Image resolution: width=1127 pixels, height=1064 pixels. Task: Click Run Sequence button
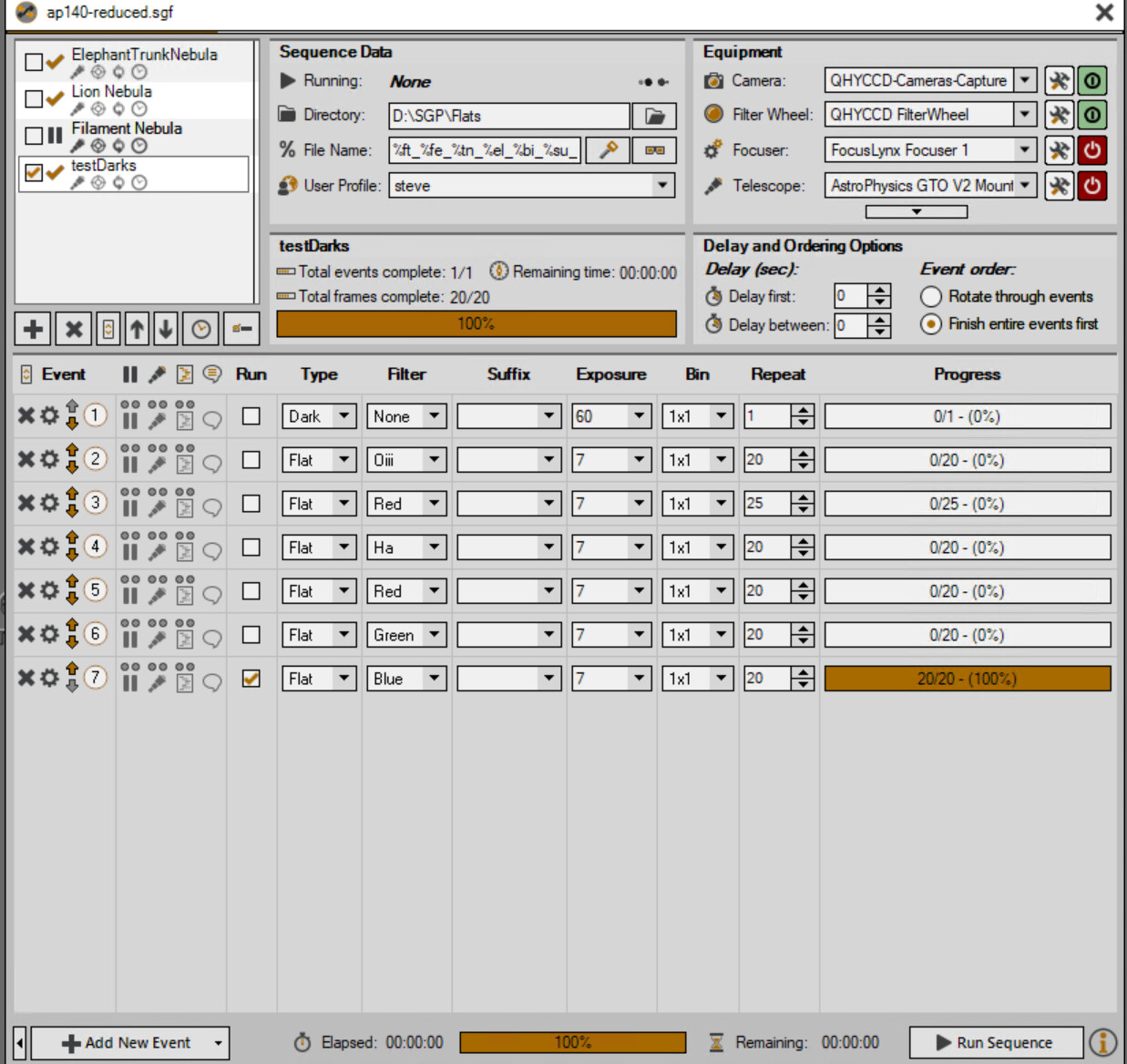click(996, 1043)
